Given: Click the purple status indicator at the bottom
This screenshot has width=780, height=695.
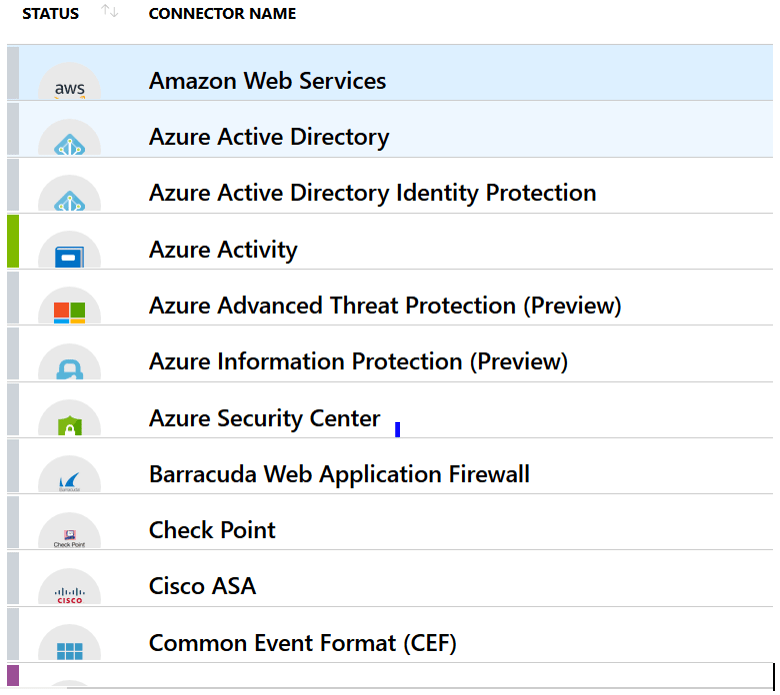Looking at the screenshot, I should (13, 675).
